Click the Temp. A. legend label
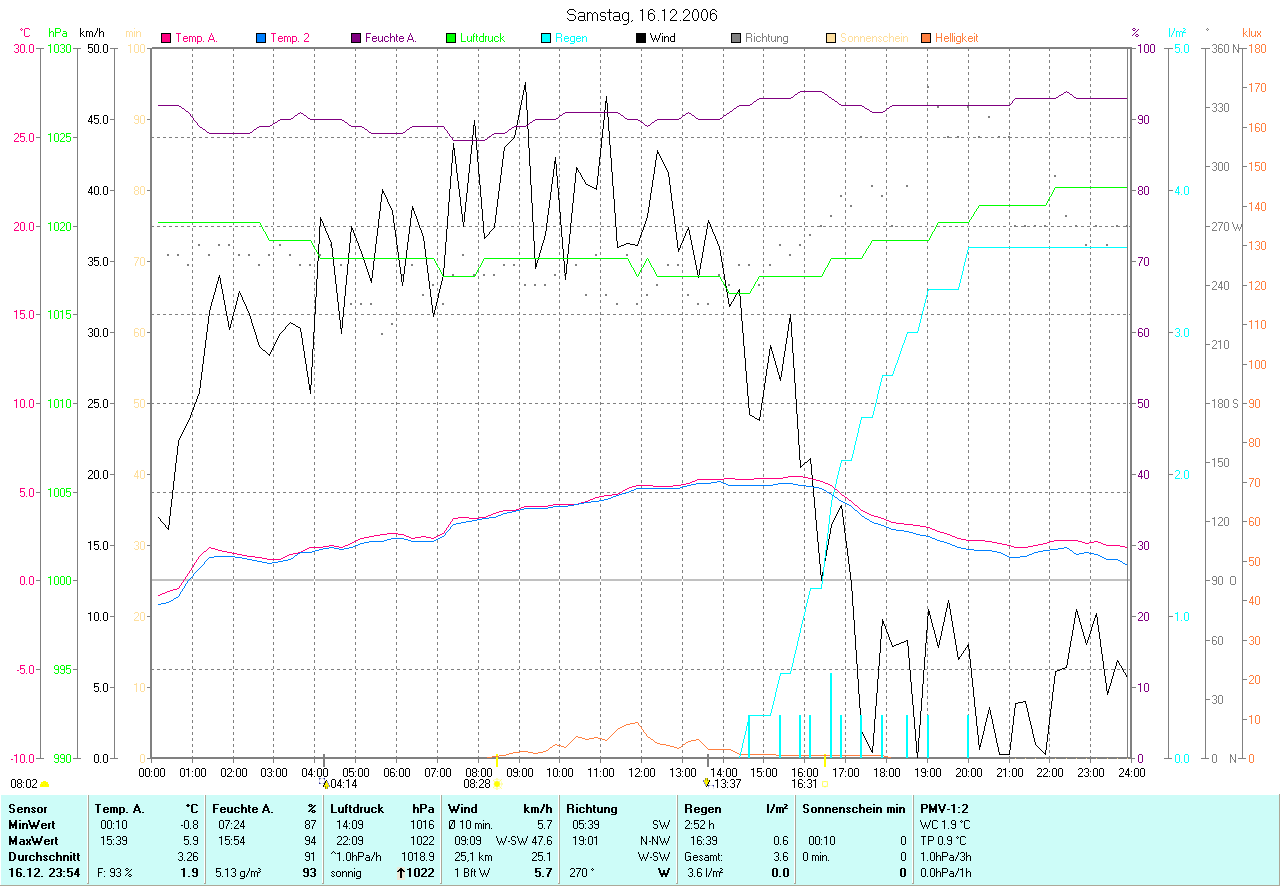 click(195, 38)
